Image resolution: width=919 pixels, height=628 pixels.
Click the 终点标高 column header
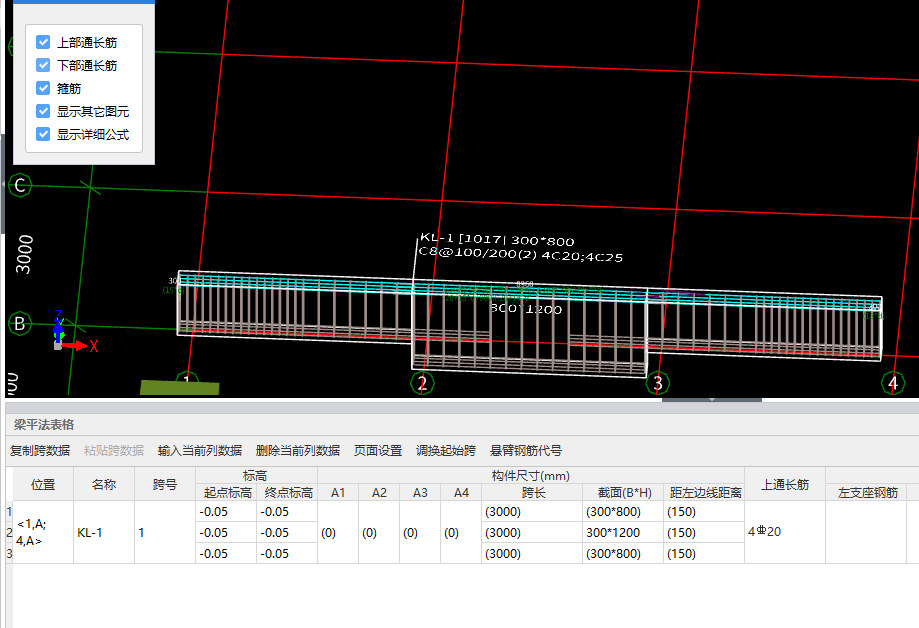(x=287, y=493)
